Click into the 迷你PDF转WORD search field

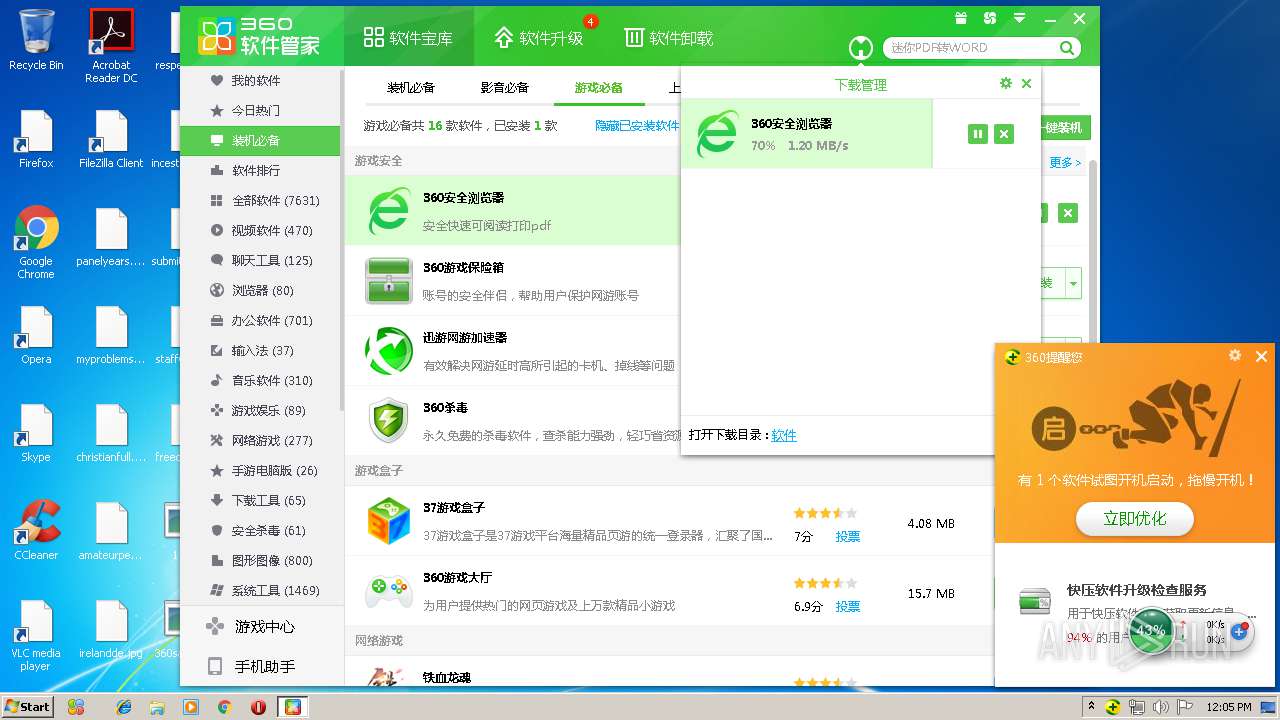coord(970,48)
